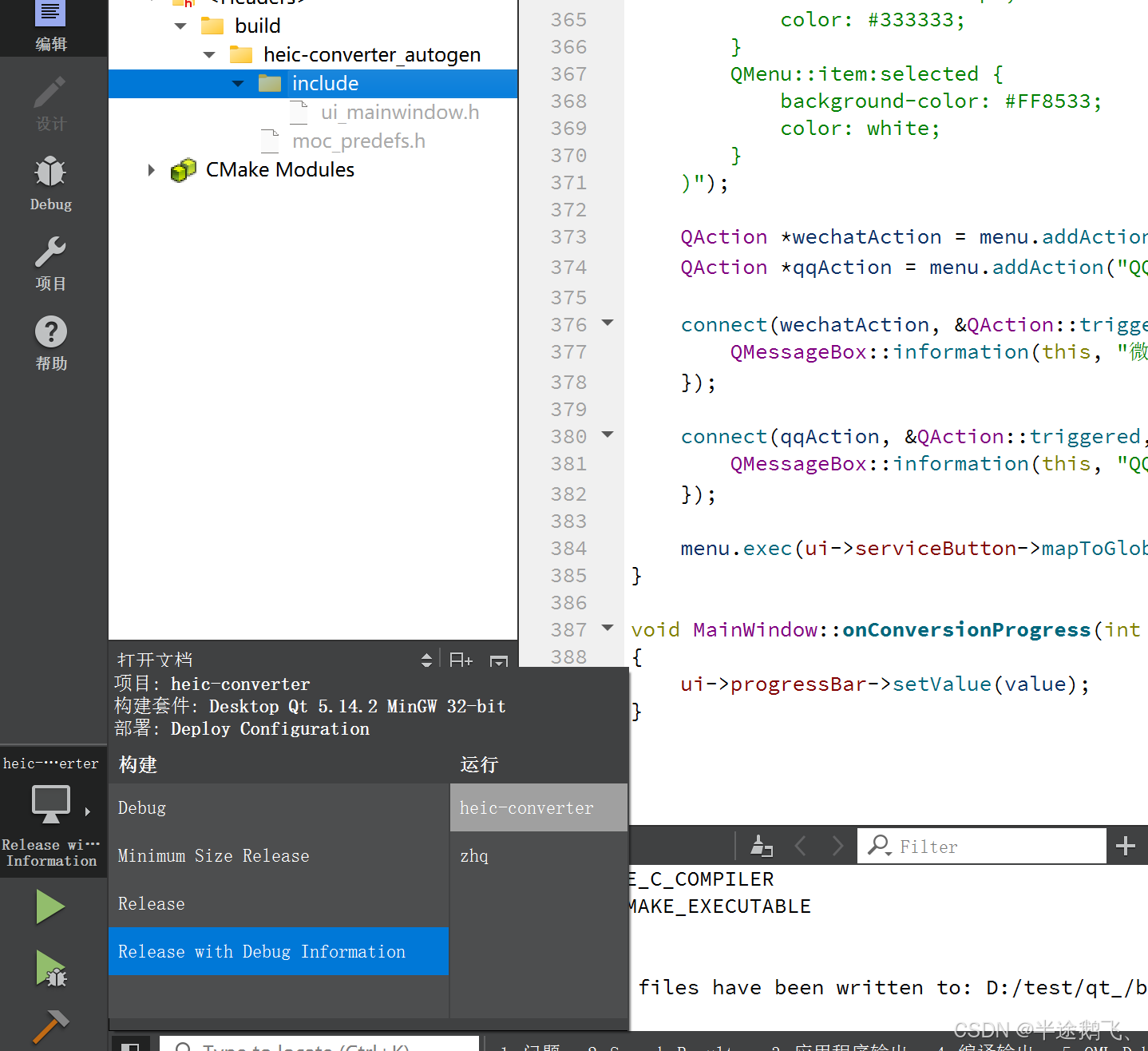Open the 项目 (Projects) mode
This screenshot has width=1148, height=1051.
point(51,264)
